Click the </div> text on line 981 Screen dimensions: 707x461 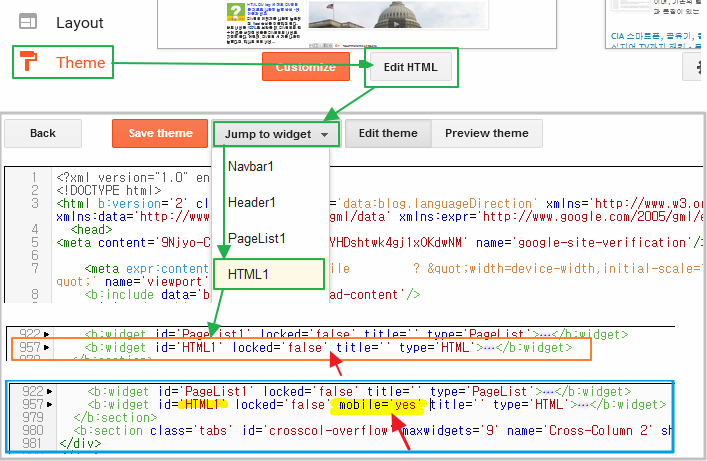80,443
